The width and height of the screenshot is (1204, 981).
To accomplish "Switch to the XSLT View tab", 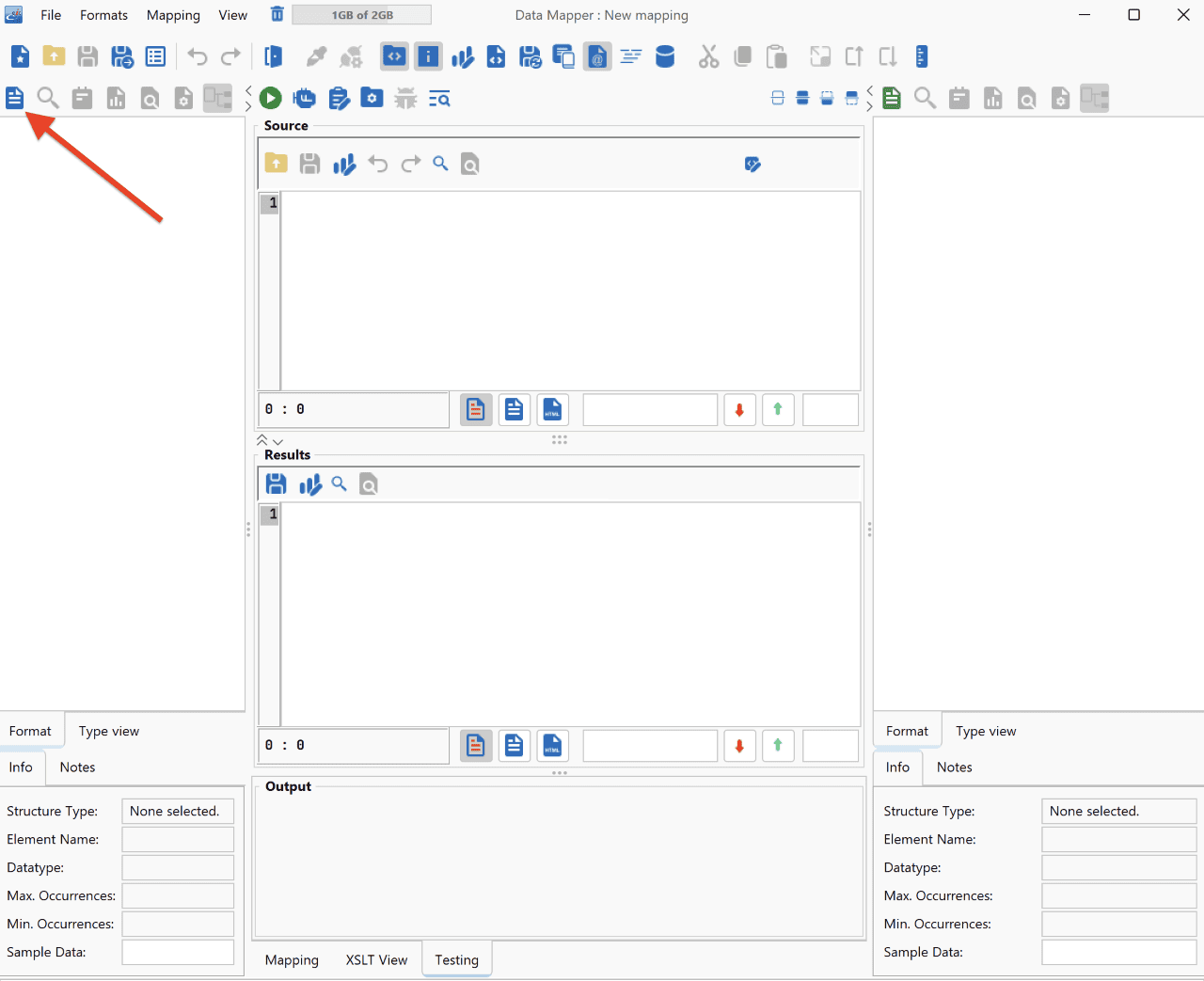I will [376, 960].
